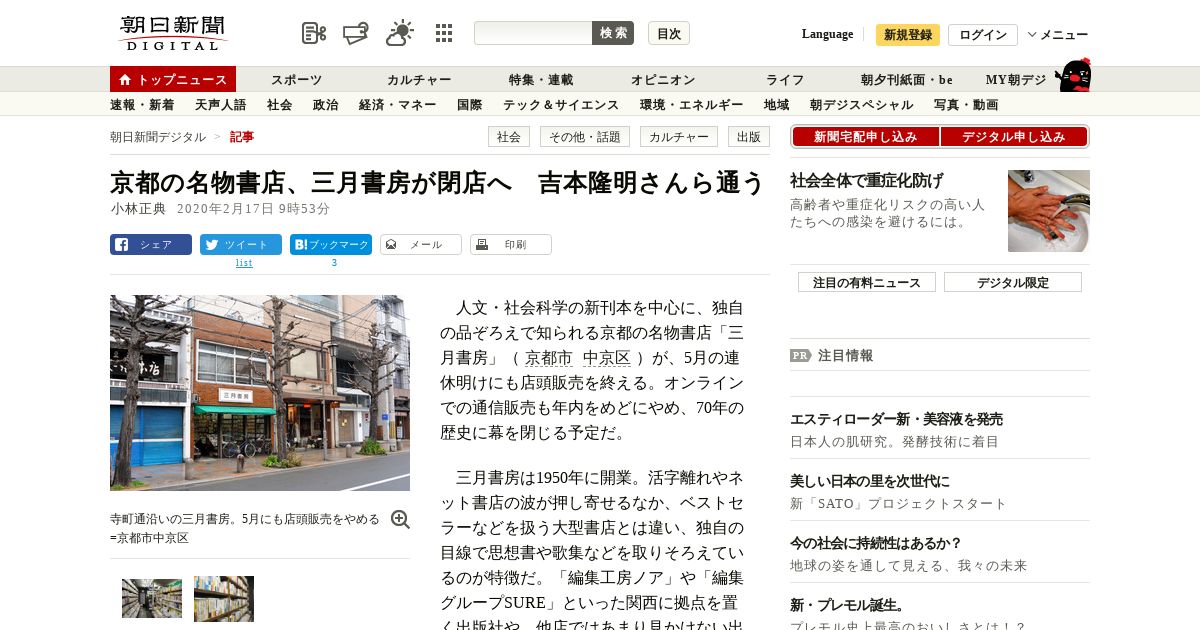The width and height of the screenshot is (1200, 630).
Task: Open the カルチャー main tab
Action: tap(419, 80)
